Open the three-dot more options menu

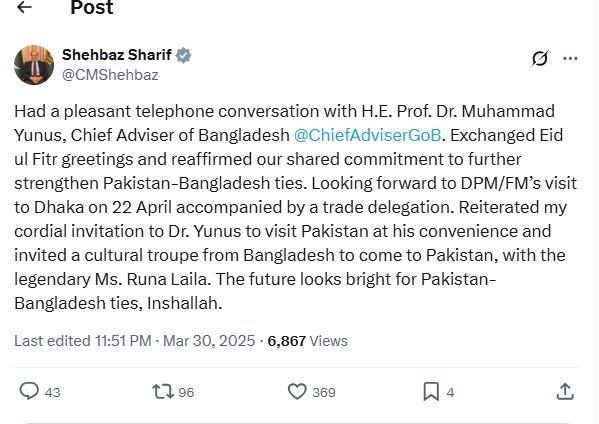click(570, 58)
